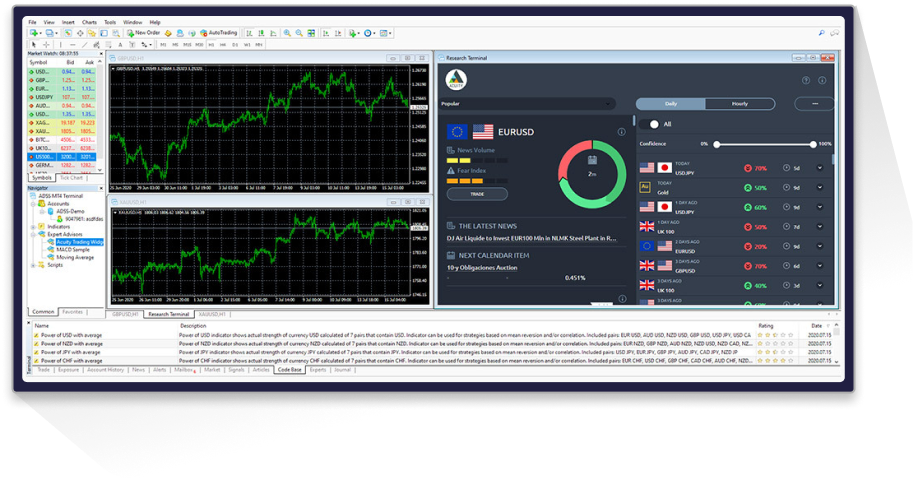Switch to W1 timeframe

(247, 44)
